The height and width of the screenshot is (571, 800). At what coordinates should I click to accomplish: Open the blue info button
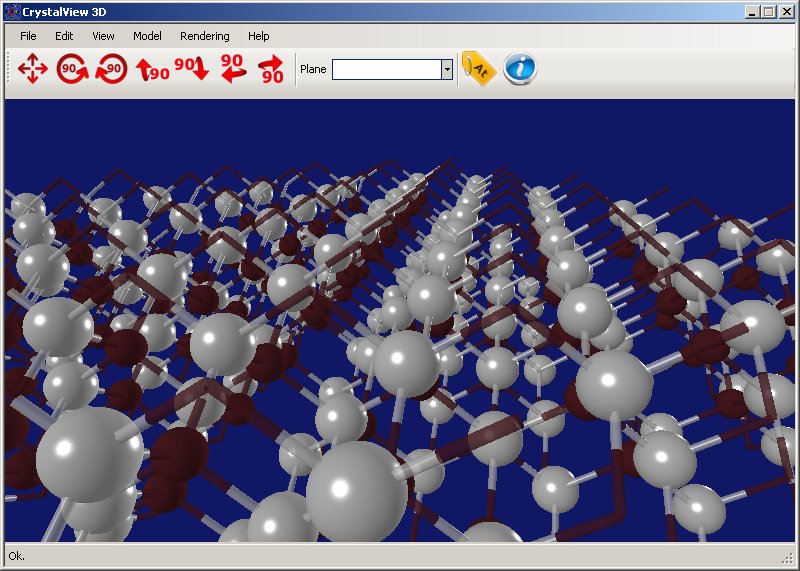(x=520, y=68)
